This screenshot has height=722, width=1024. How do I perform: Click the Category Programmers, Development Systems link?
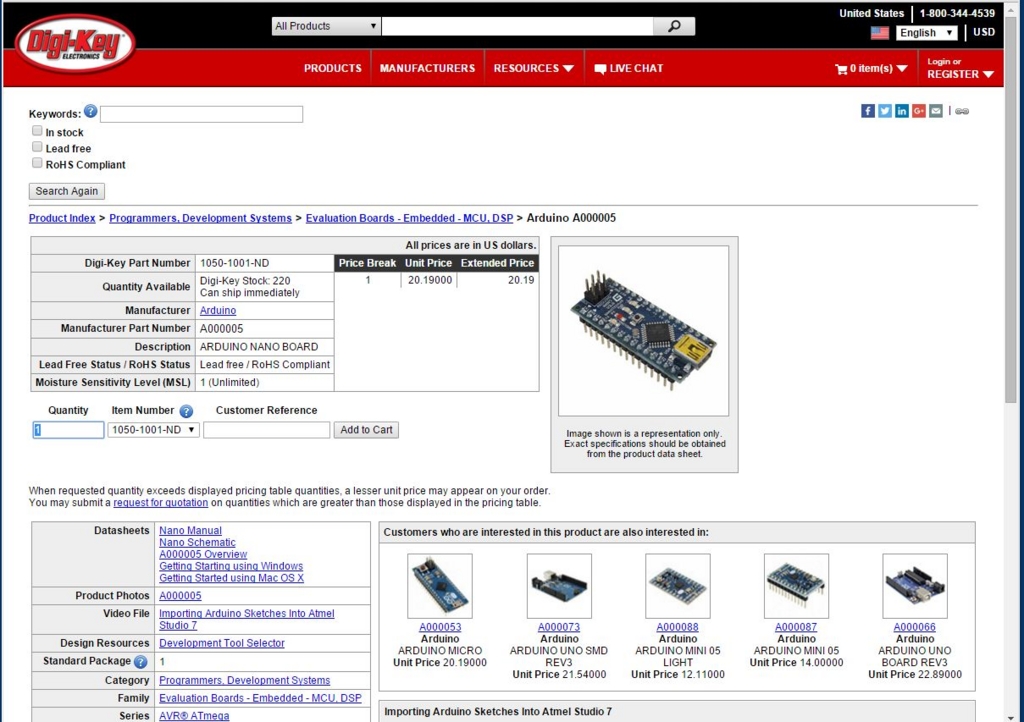pos(245,680)
